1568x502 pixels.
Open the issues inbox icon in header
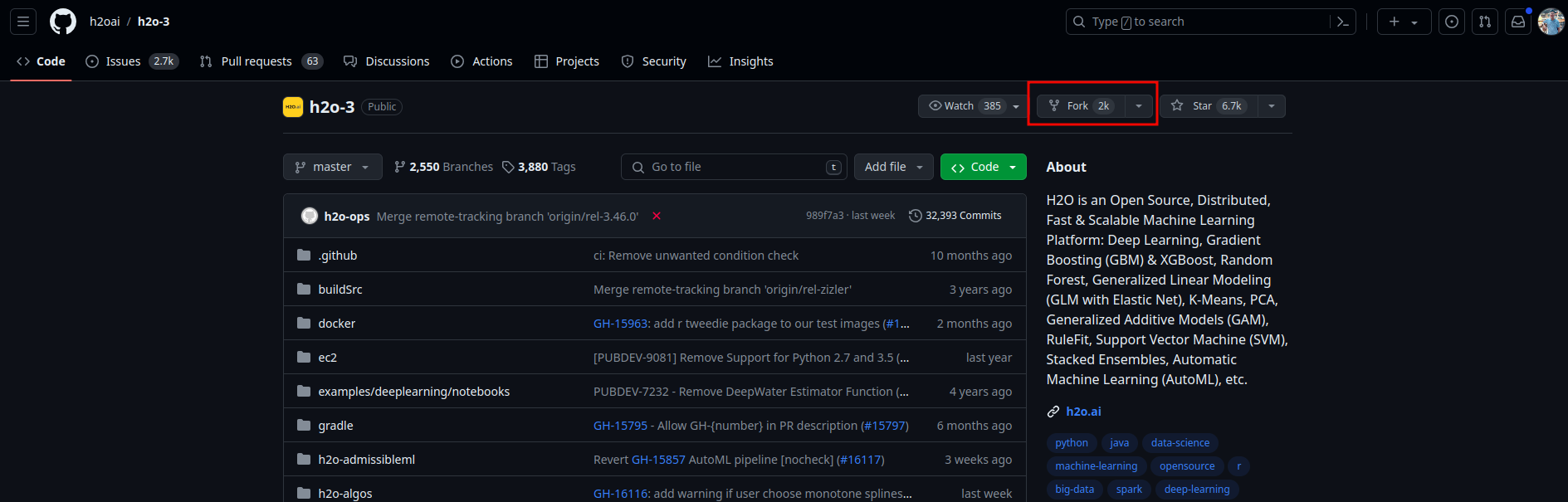[x=1452, y=22]
